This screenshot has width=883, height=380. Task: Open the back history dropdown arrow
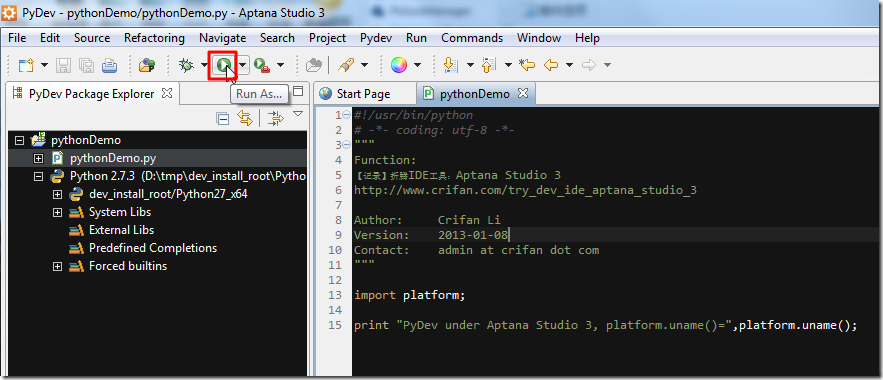(569, 65)
